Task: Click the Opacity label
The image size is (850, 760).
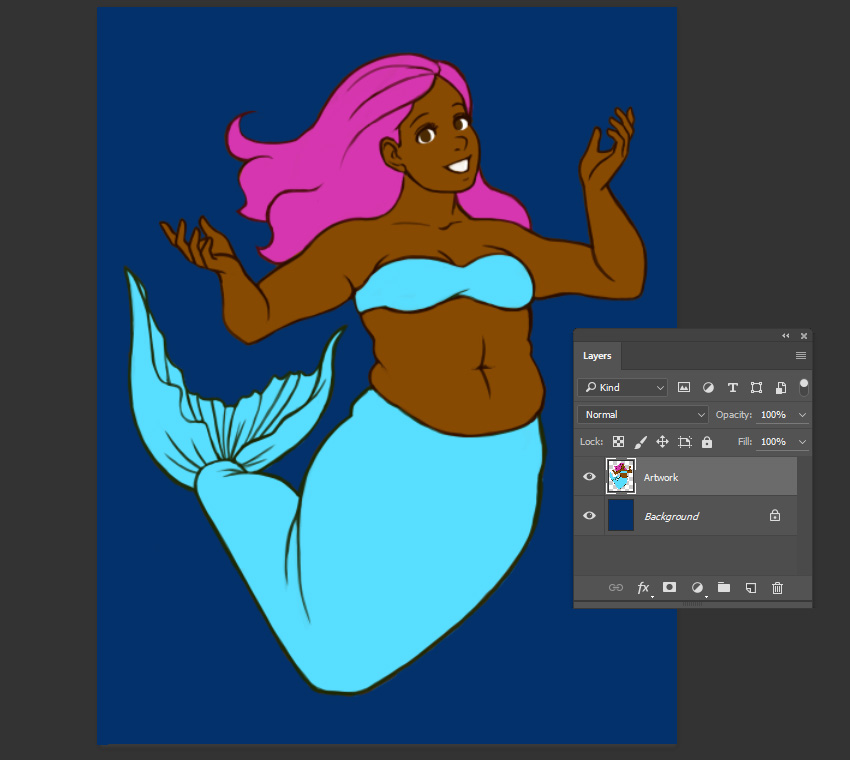Action: pyautogui.click(x=733, y=415)
